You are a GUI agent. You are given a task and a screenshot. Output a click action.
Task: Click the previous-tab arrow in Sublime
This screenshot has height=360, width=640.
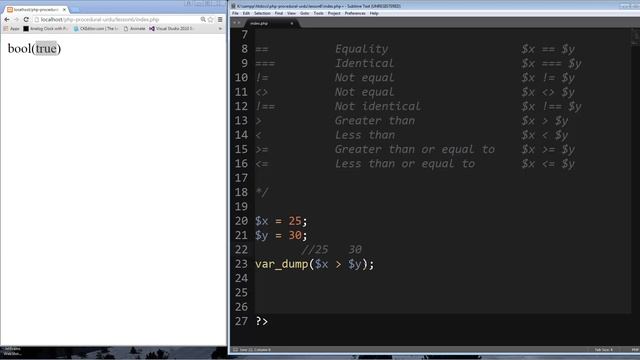point(234,23)
